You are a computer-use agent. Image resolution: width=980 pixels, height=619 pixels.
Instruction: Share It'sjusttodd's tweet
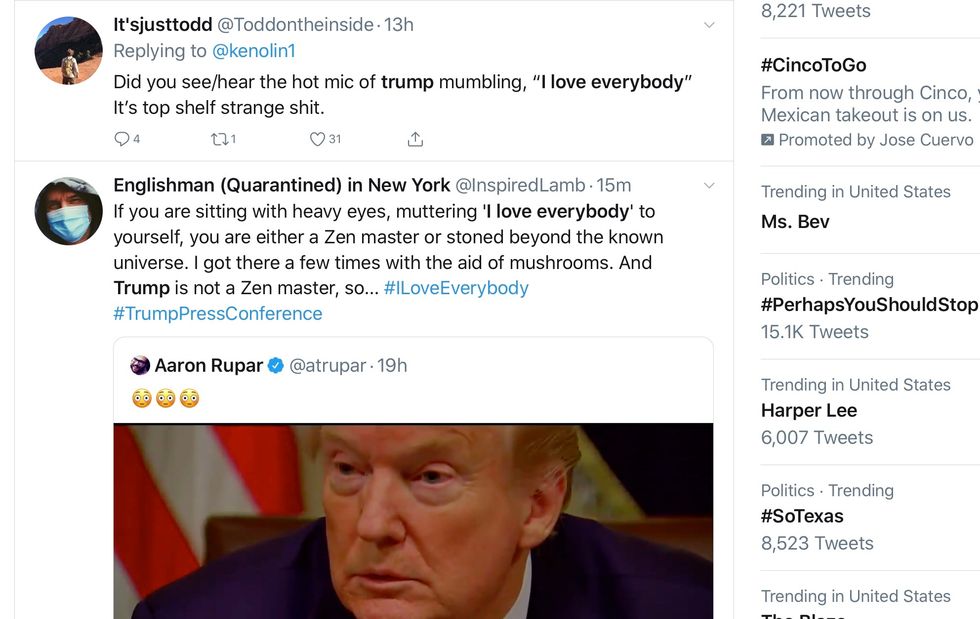coord(416,139)
